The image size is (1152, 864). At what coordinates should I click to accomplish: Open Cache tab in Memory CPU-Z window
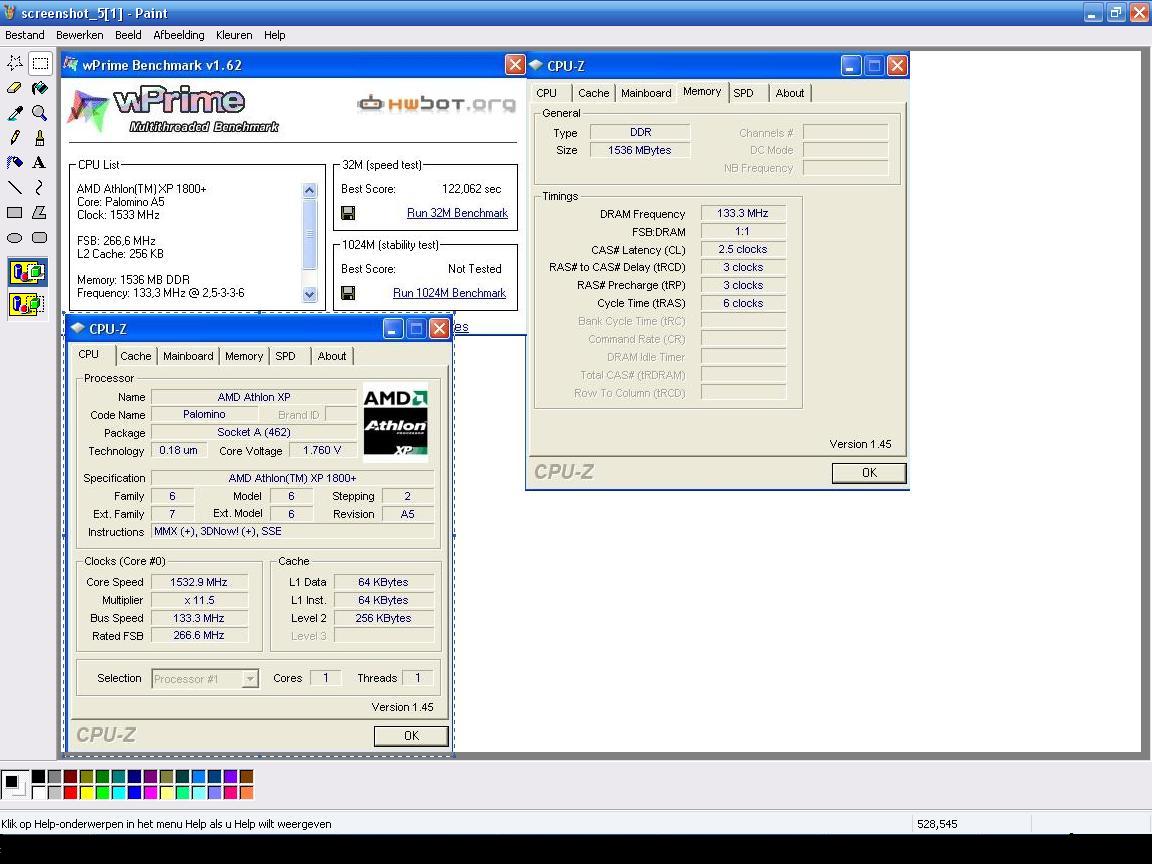click(x=594, y=93)
